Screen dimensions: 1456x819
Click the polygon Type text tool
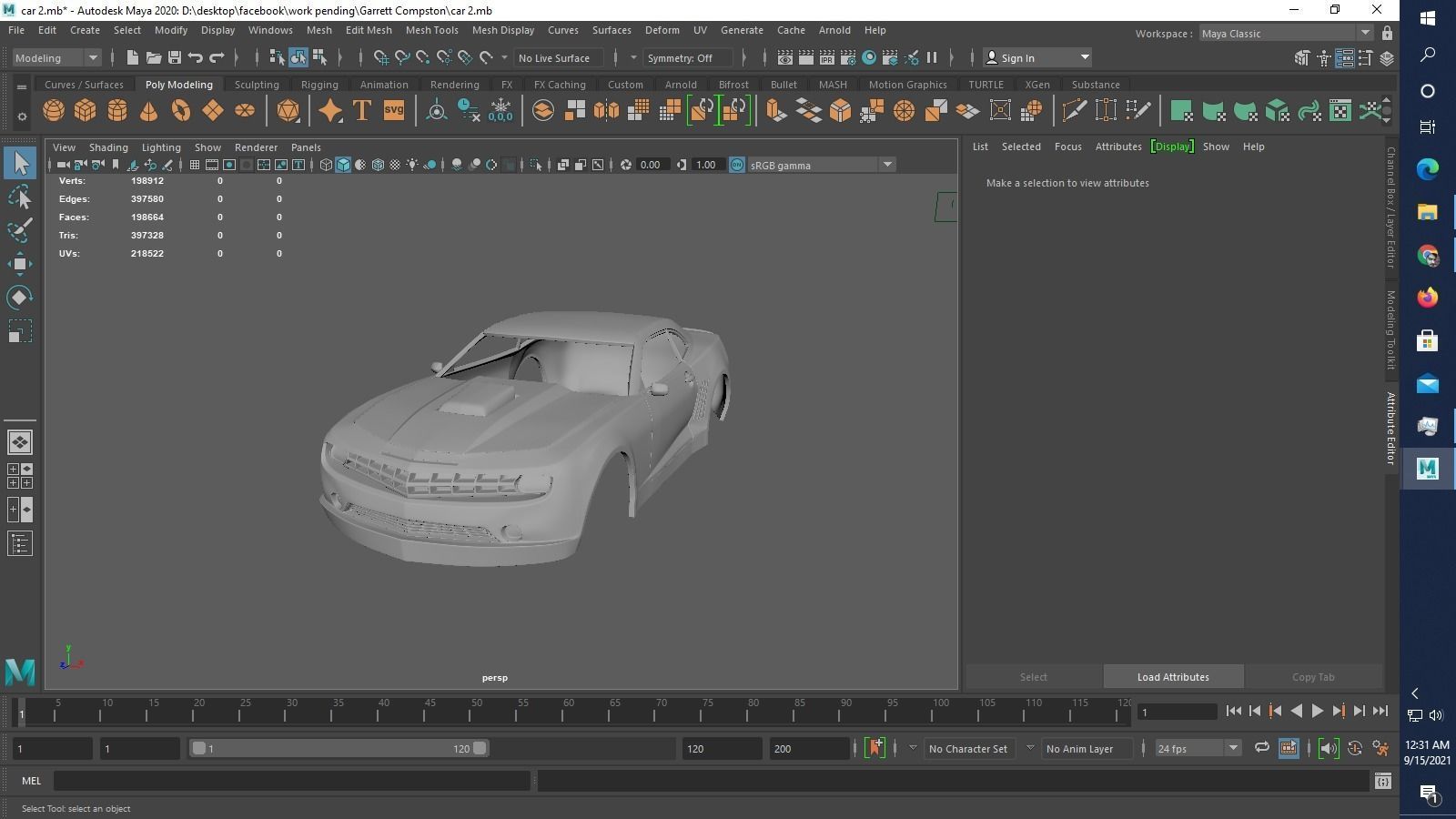coord(362,111)
